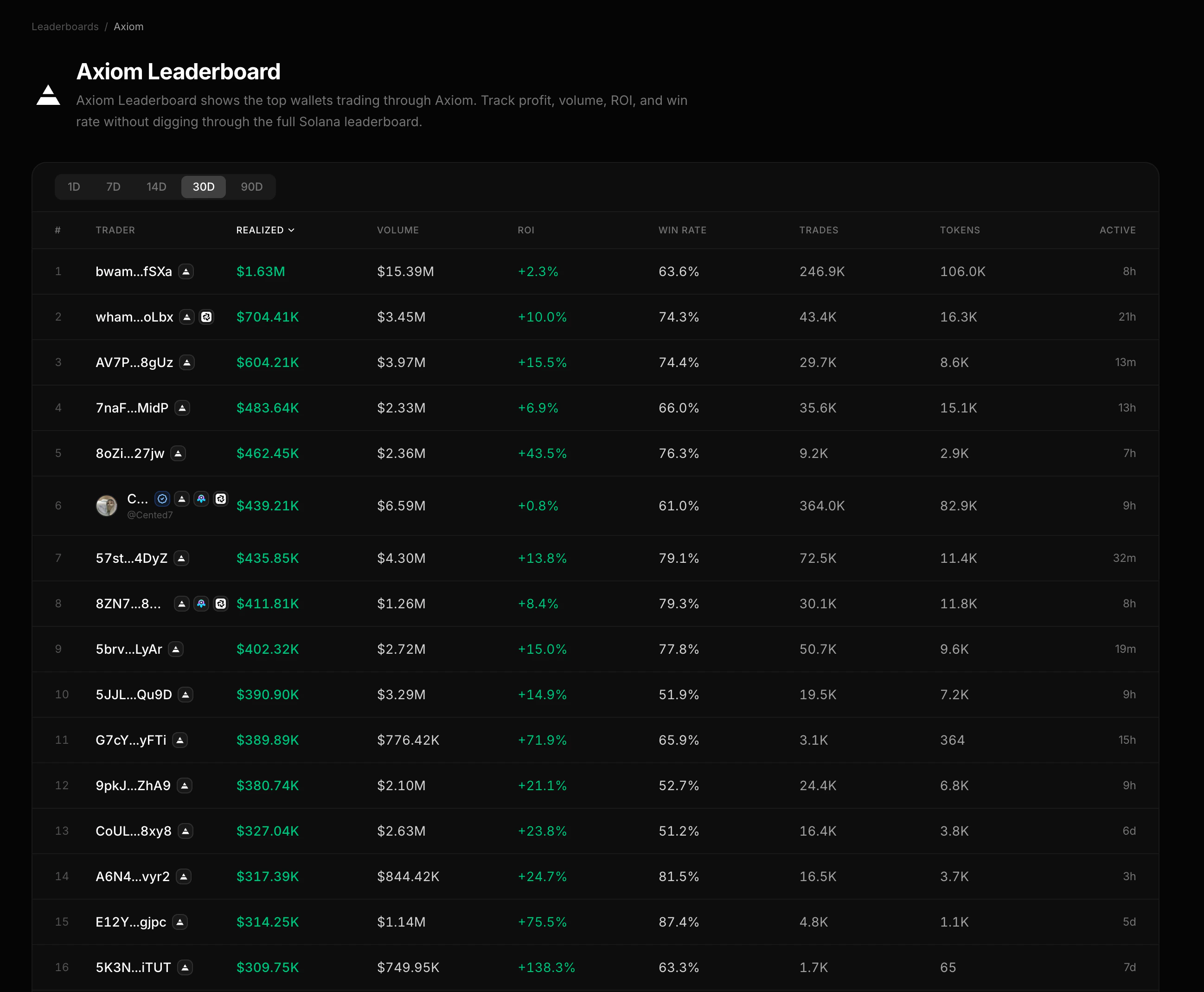Click Axiom badge icon beside wham...oLbx
The height and width of the screenshot is (992, 1204).
point(187,317)
